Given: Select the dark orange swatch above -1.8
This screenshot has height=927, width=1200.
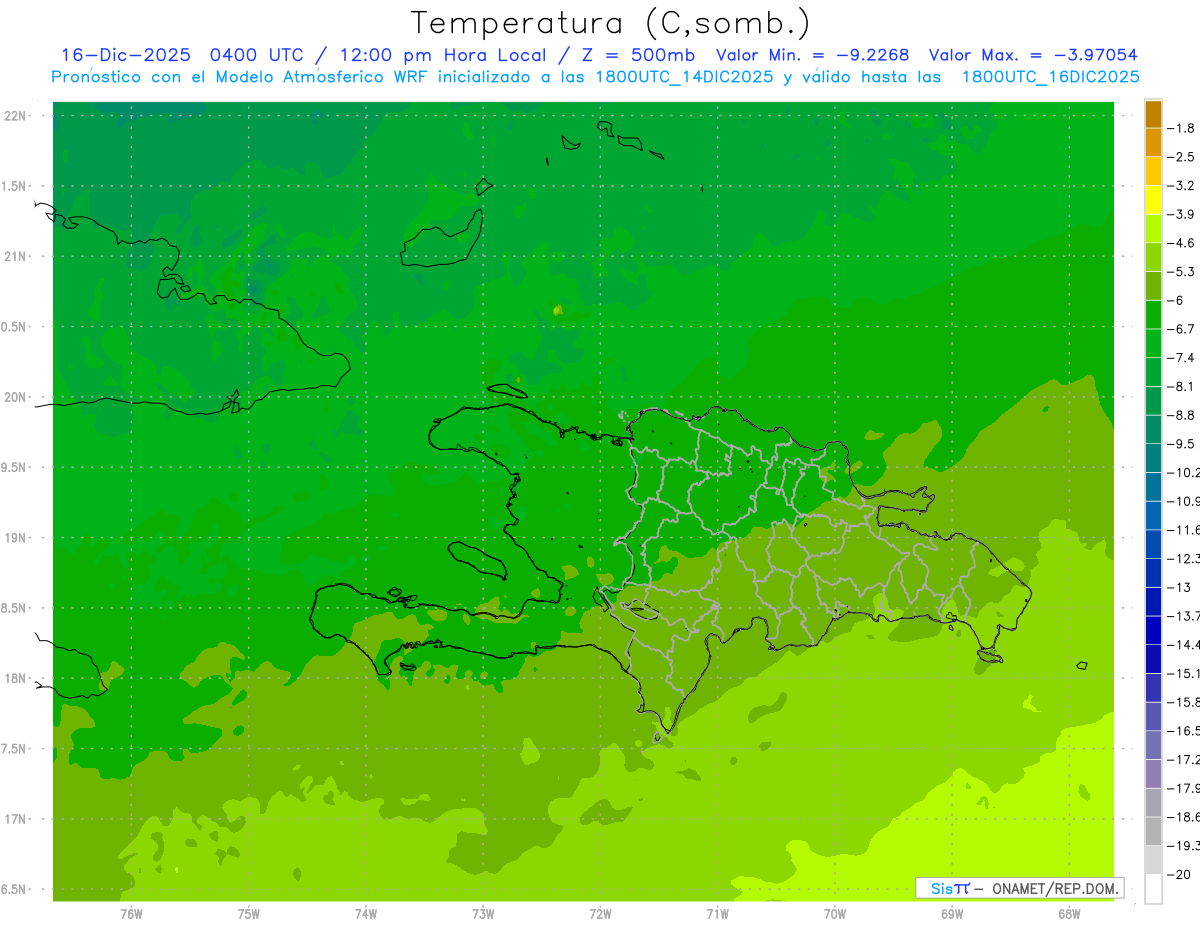Looking at the screenshot, I should pos(1153,114).
